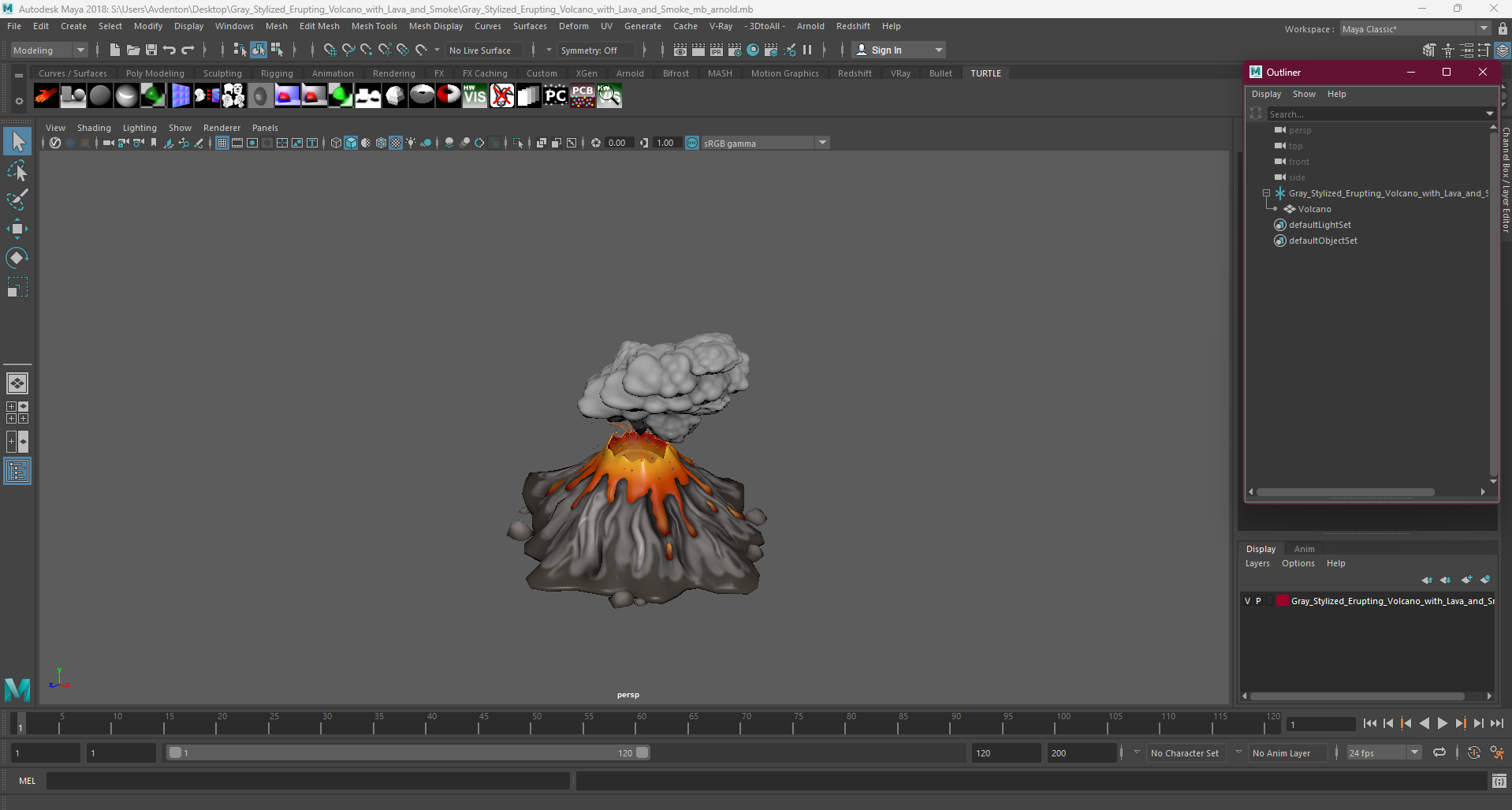Click the MEL command input field
Viewport: 1512px width, 810px height.
pos(307,781)
